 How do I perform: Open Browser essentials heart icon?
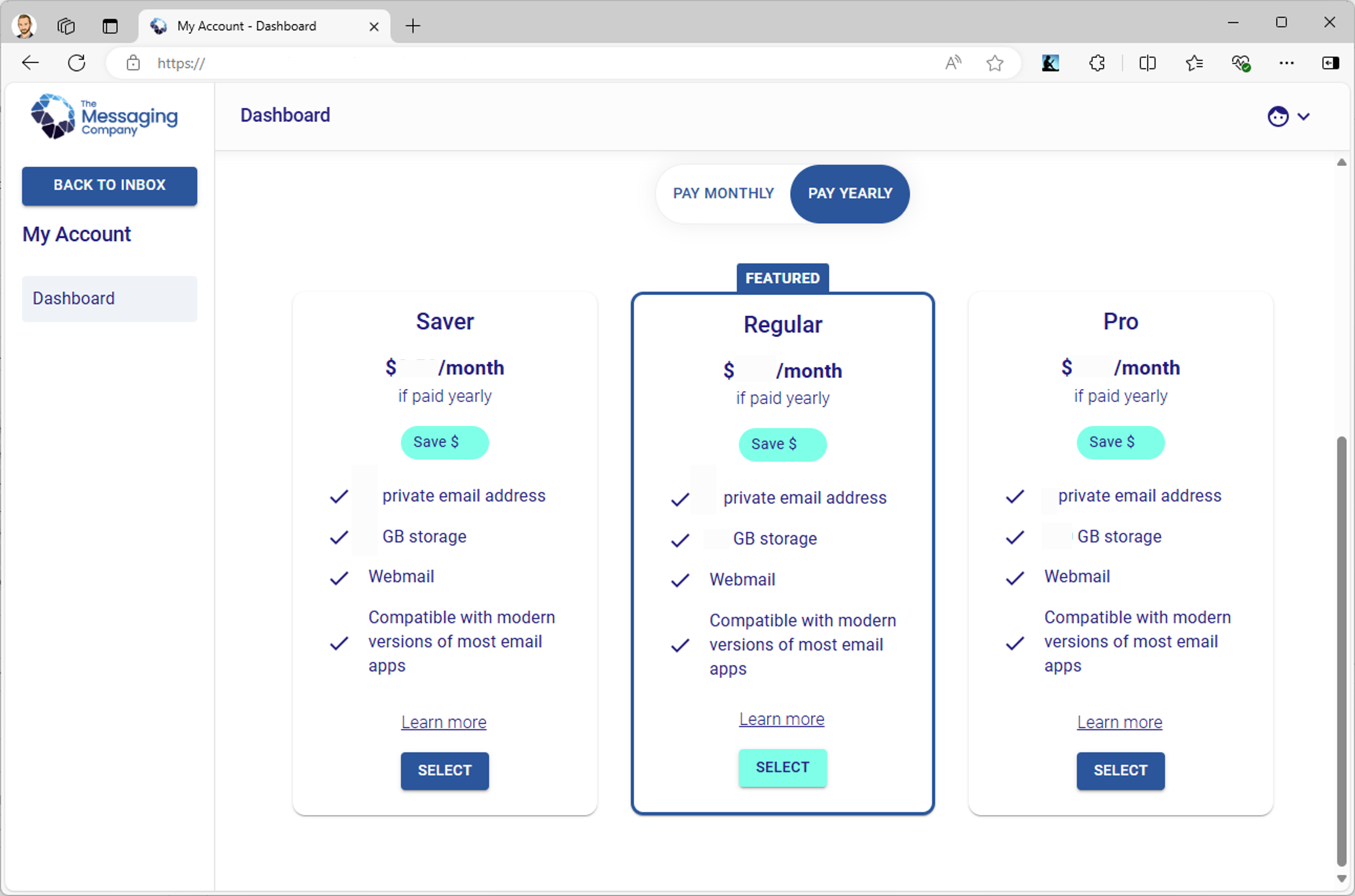tap(1241, 63)
